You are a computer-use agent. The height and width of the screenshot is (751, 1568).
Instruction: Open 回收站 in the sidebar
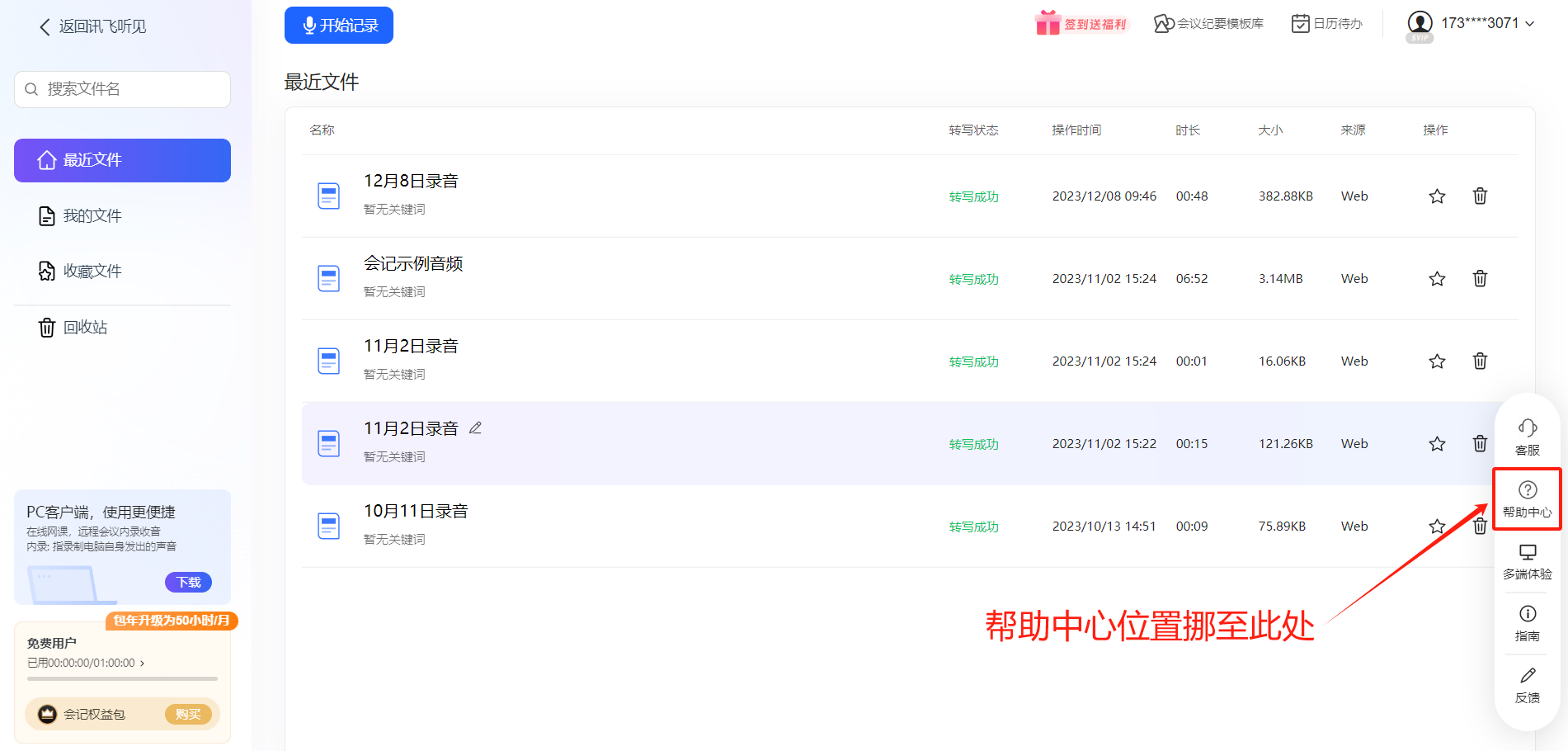pyautogui.click(x=85, y=328)
